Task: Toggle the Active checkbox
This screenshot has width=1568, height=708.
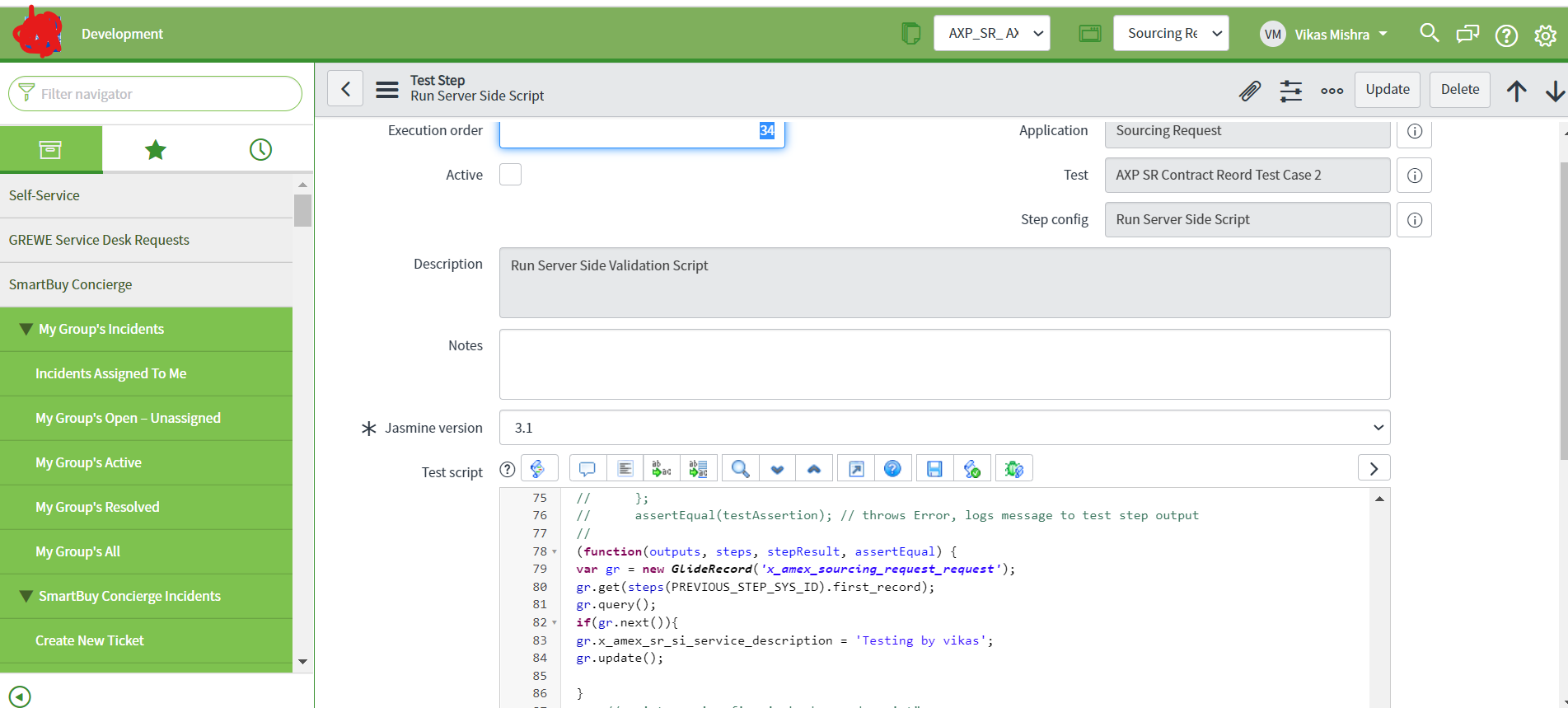Action: 510,174
